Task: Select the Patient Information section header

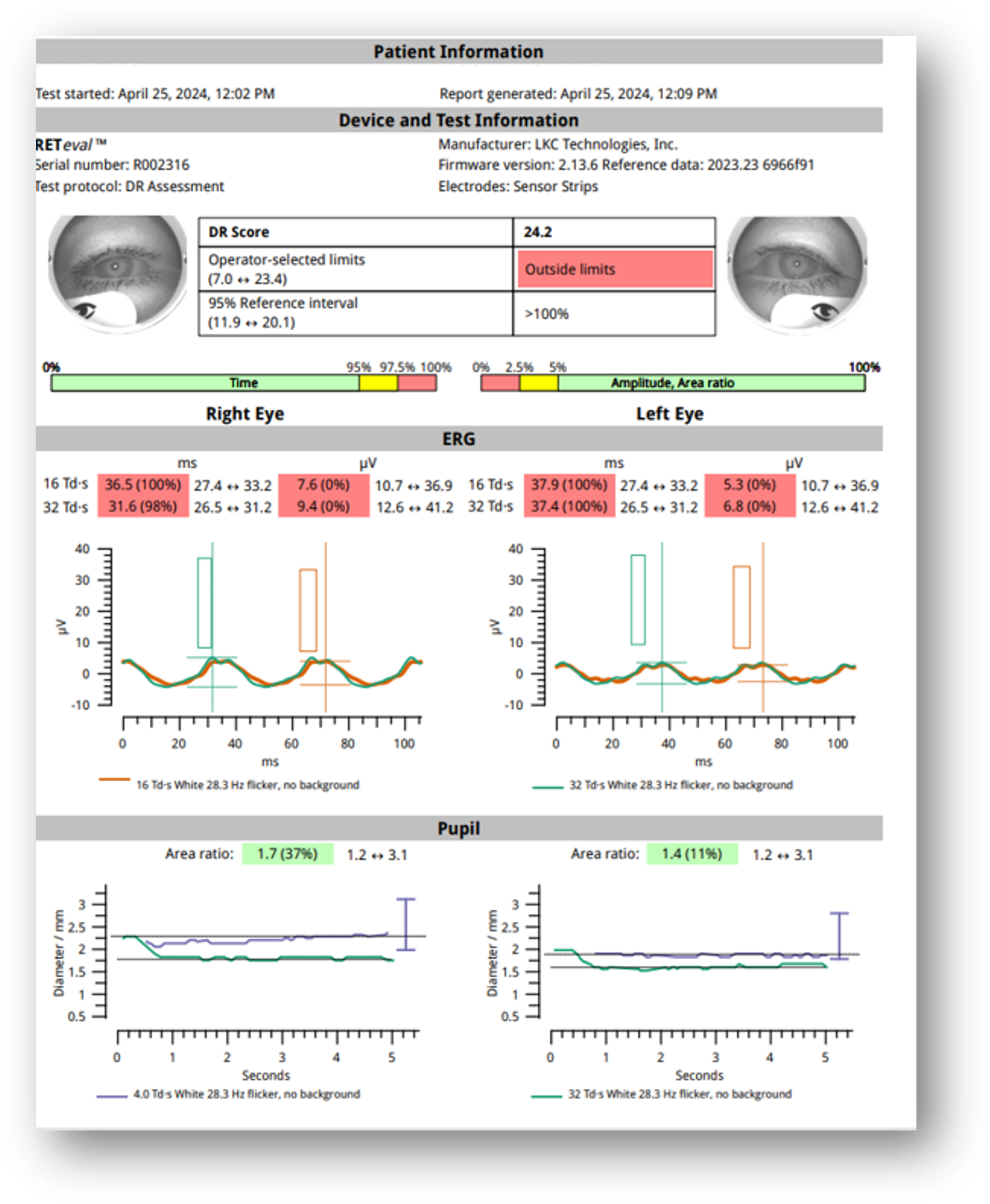Action: tap(458, 52)
